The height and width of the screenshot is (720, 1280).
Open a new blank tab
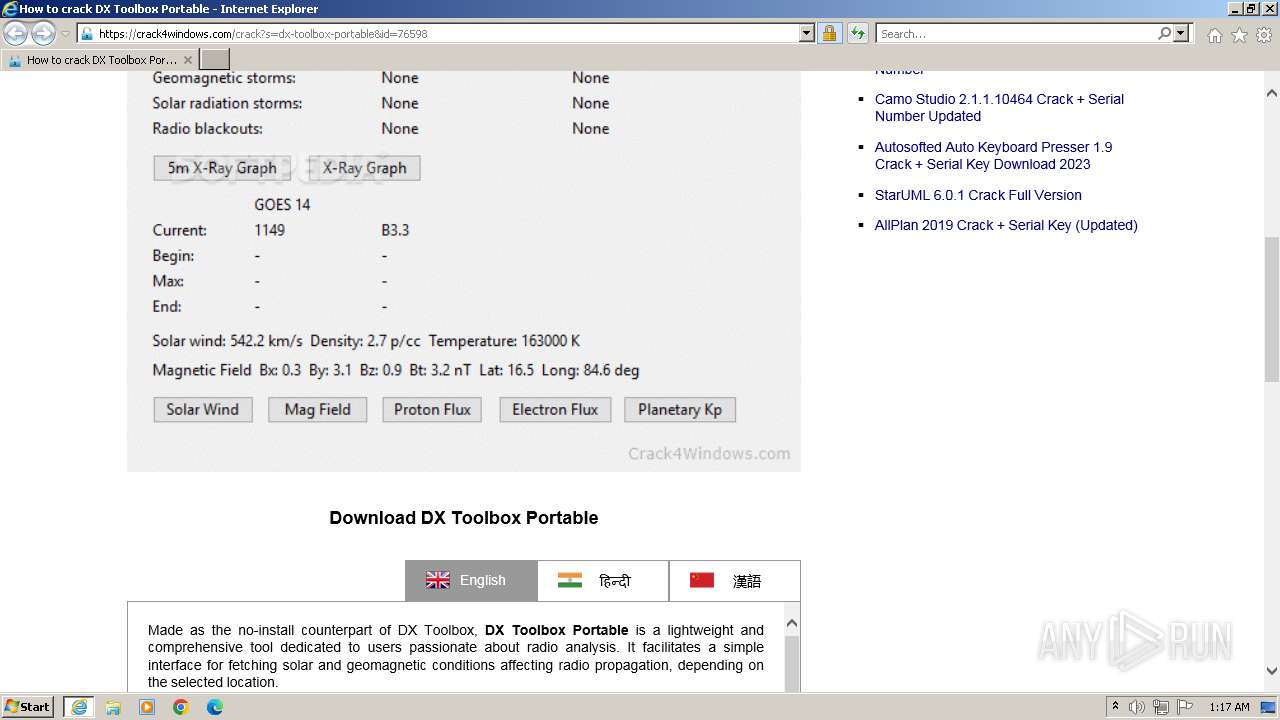[x=215, y=60]
